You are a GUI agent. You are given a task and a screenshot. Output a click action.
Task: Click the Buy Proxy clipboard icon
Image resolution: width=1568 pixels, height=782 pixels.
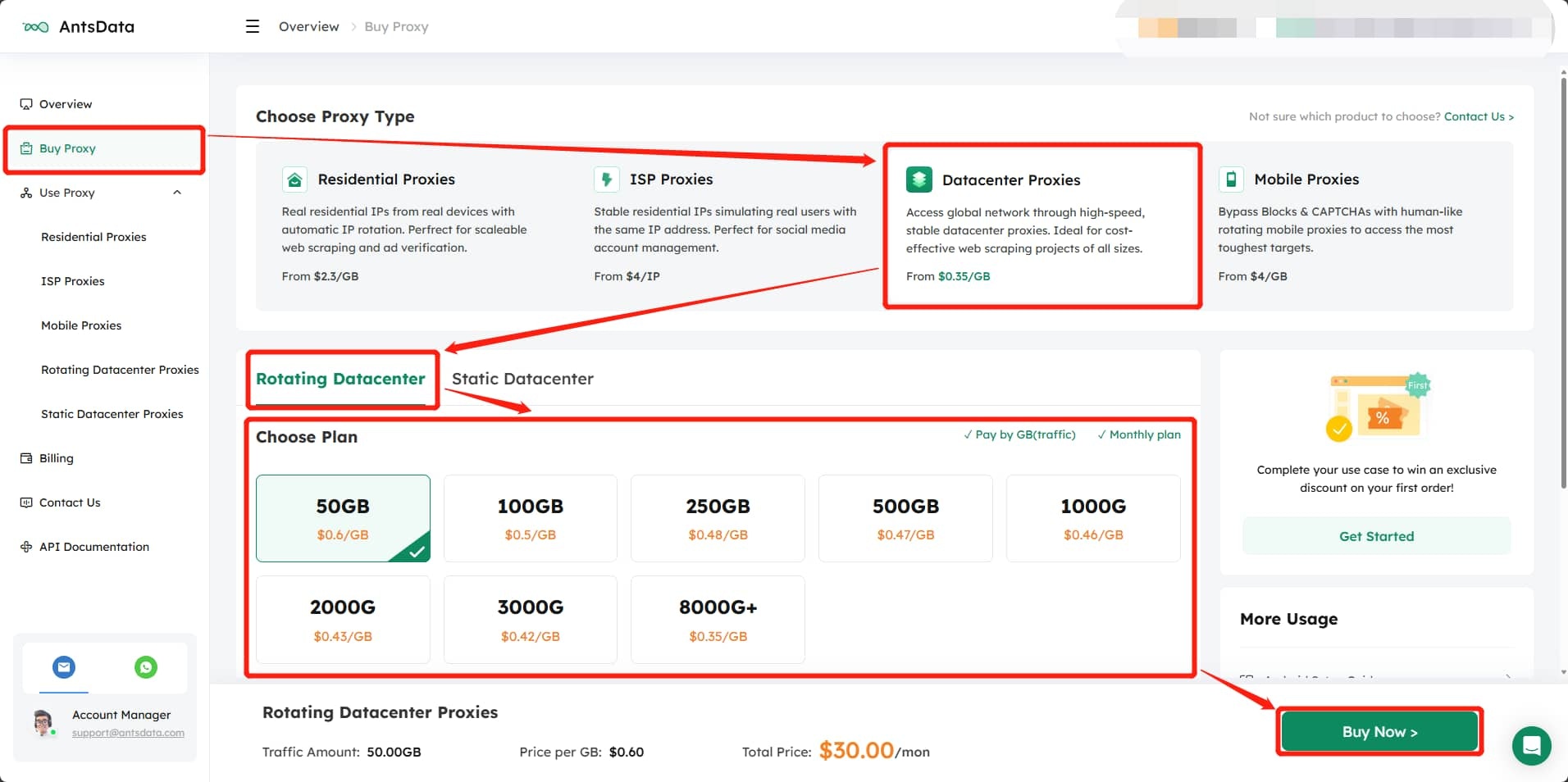click(x=26, y=148)
